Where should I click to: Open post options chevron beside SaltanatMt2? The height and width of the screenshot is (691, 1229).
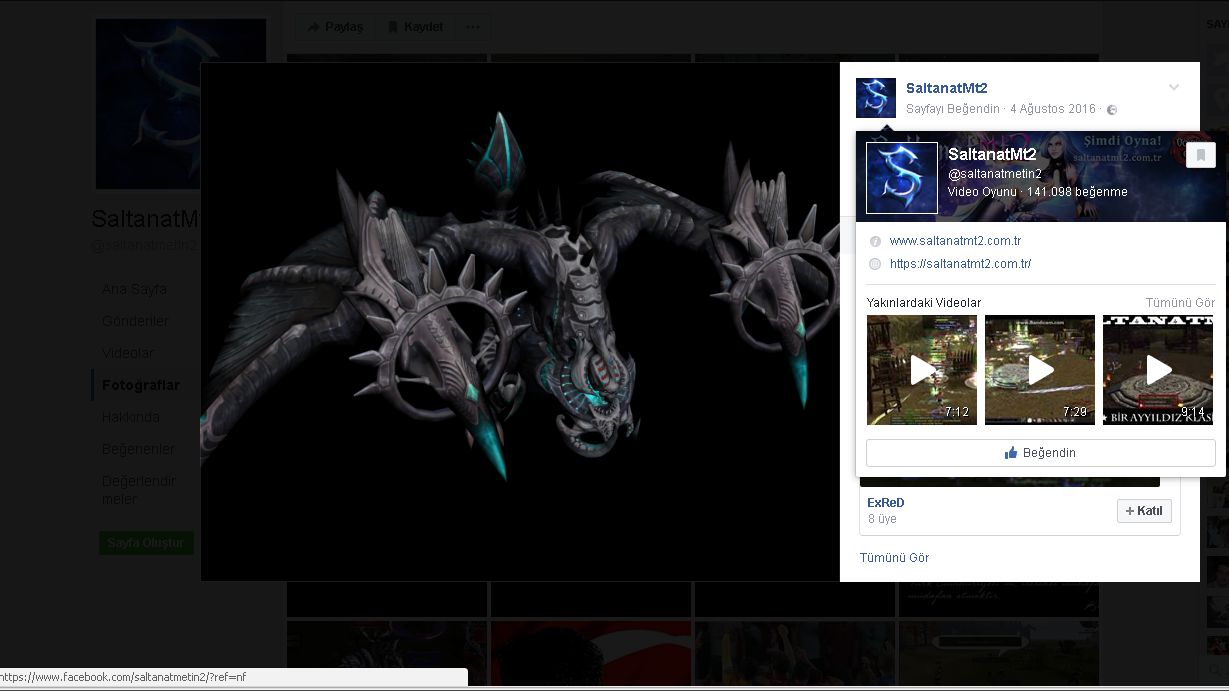1174,88
